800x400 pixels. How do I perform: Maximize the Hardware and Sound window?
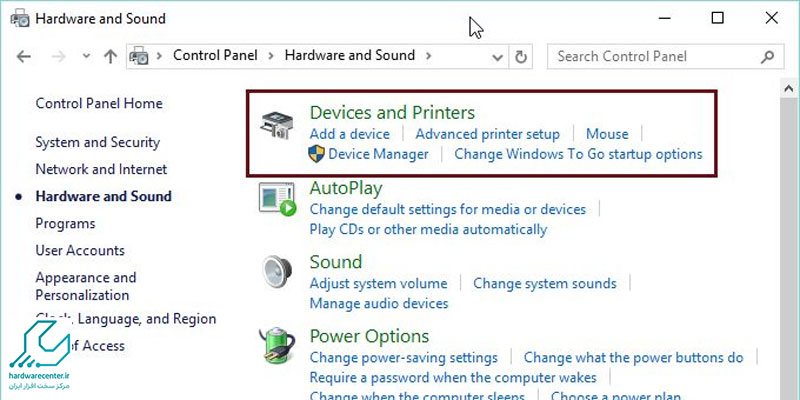click(717, 18)
